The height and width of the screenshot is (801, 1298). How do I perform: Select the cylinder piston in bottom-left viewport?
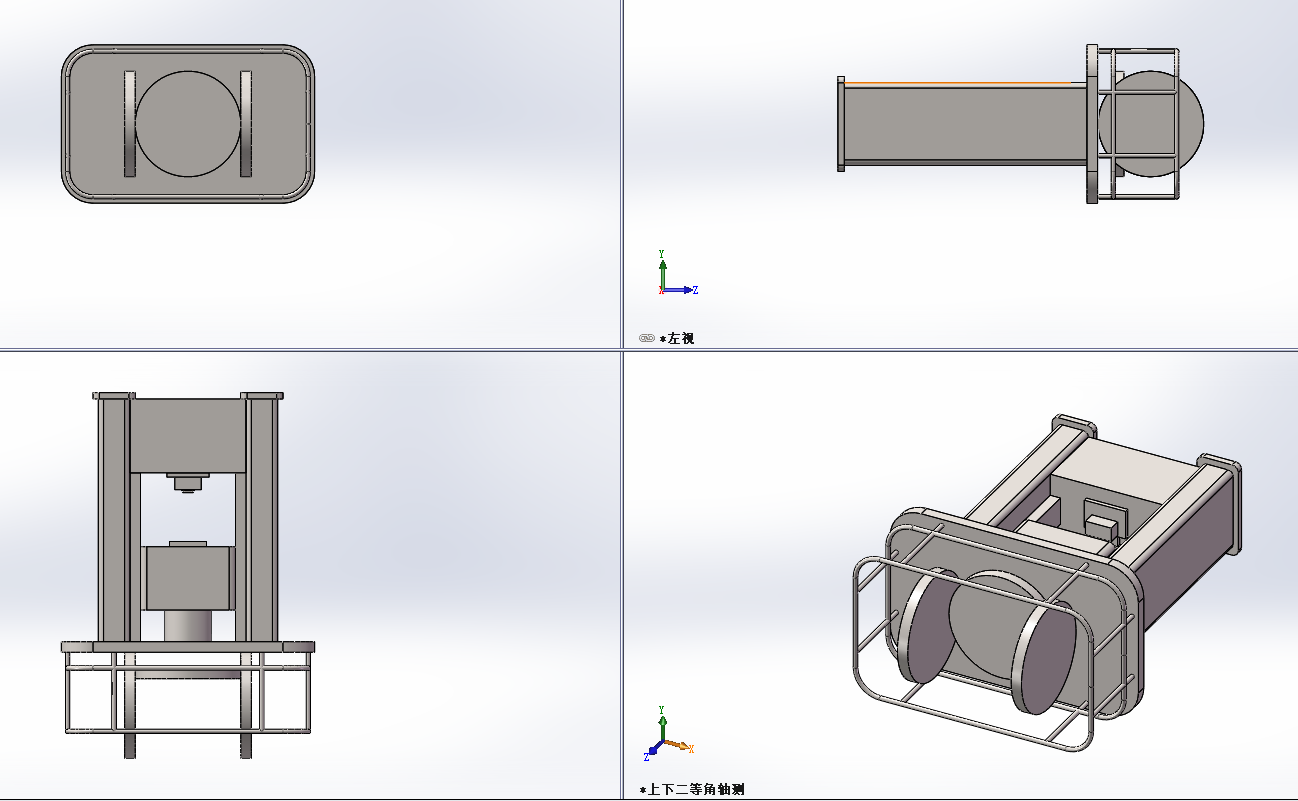pyautogui.click(x=188, y=626)
